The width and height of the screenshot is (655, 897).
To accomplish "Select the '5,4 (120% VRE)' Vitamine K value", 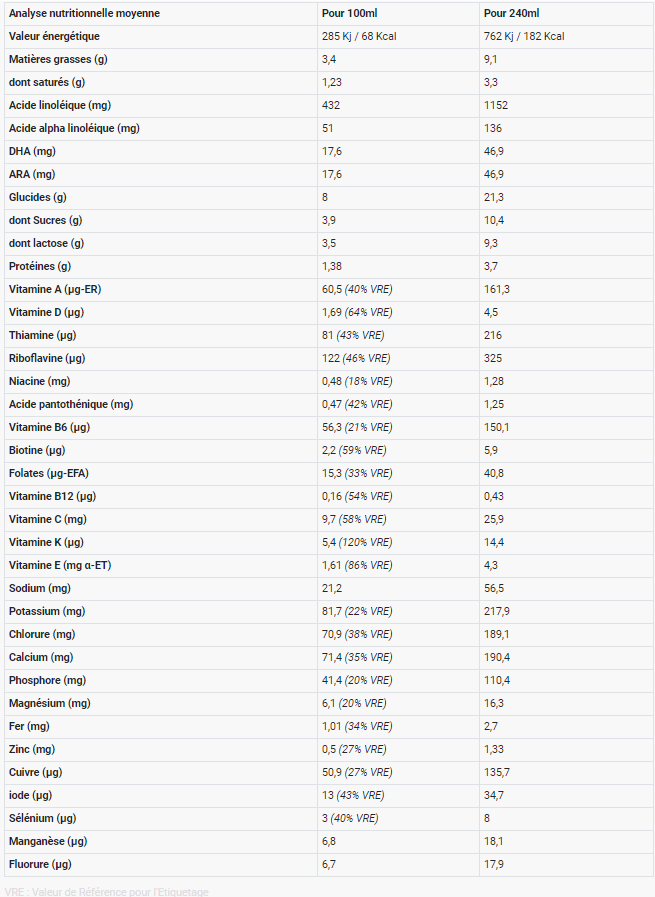I will pos(357,542).
